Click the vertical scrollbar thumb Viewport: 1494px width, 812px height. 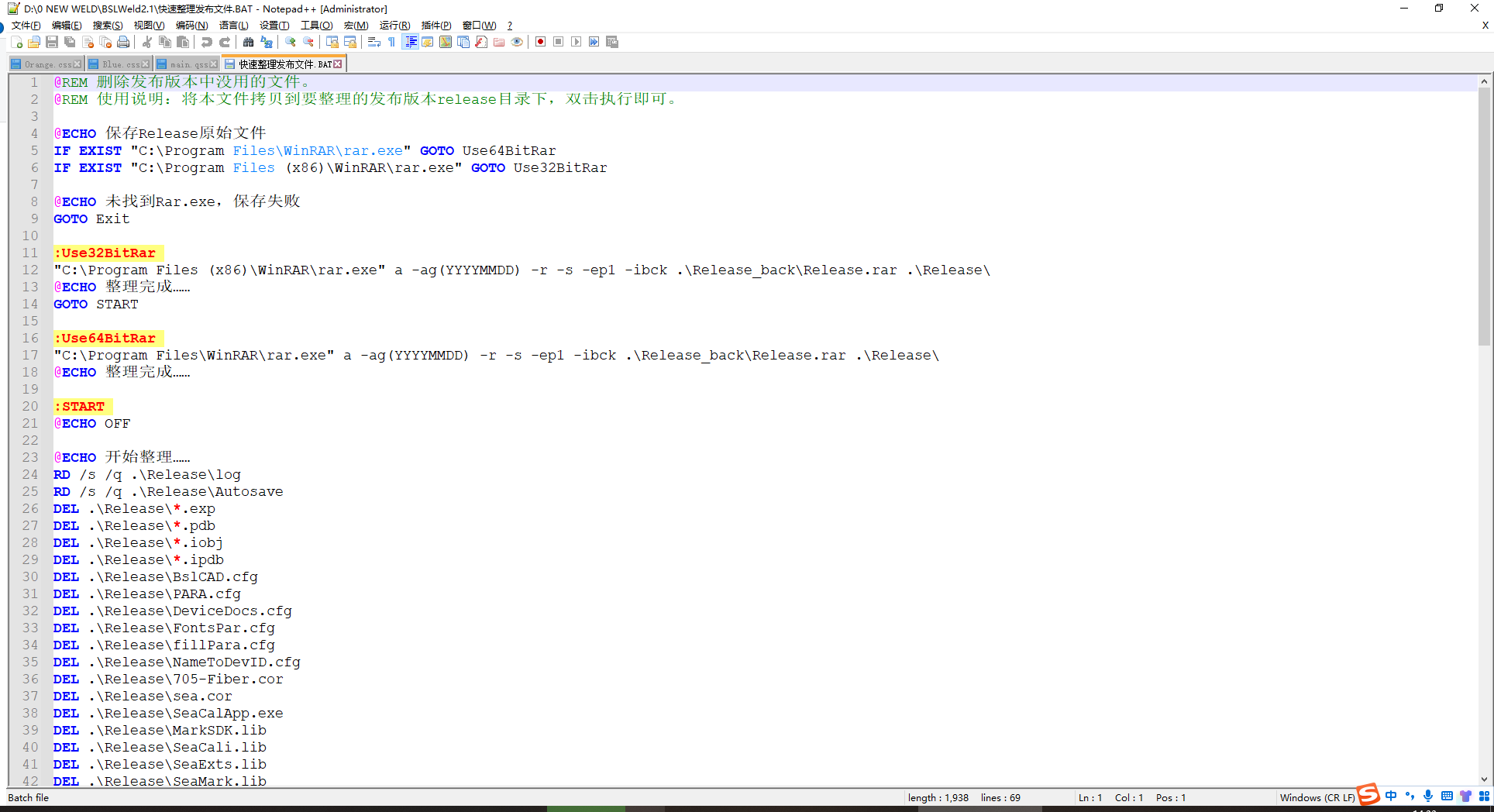tap(1485, 217)
